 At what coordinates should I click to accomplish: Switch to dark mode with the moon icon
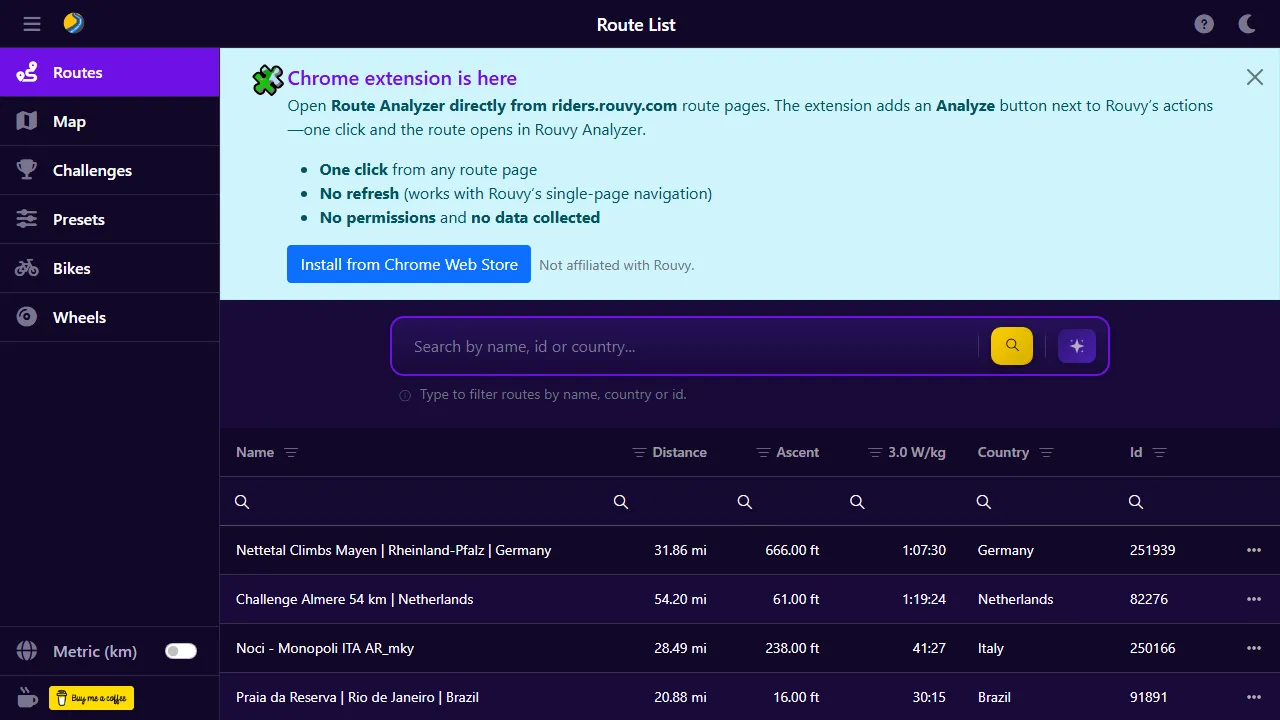[x=1246, y=23]
